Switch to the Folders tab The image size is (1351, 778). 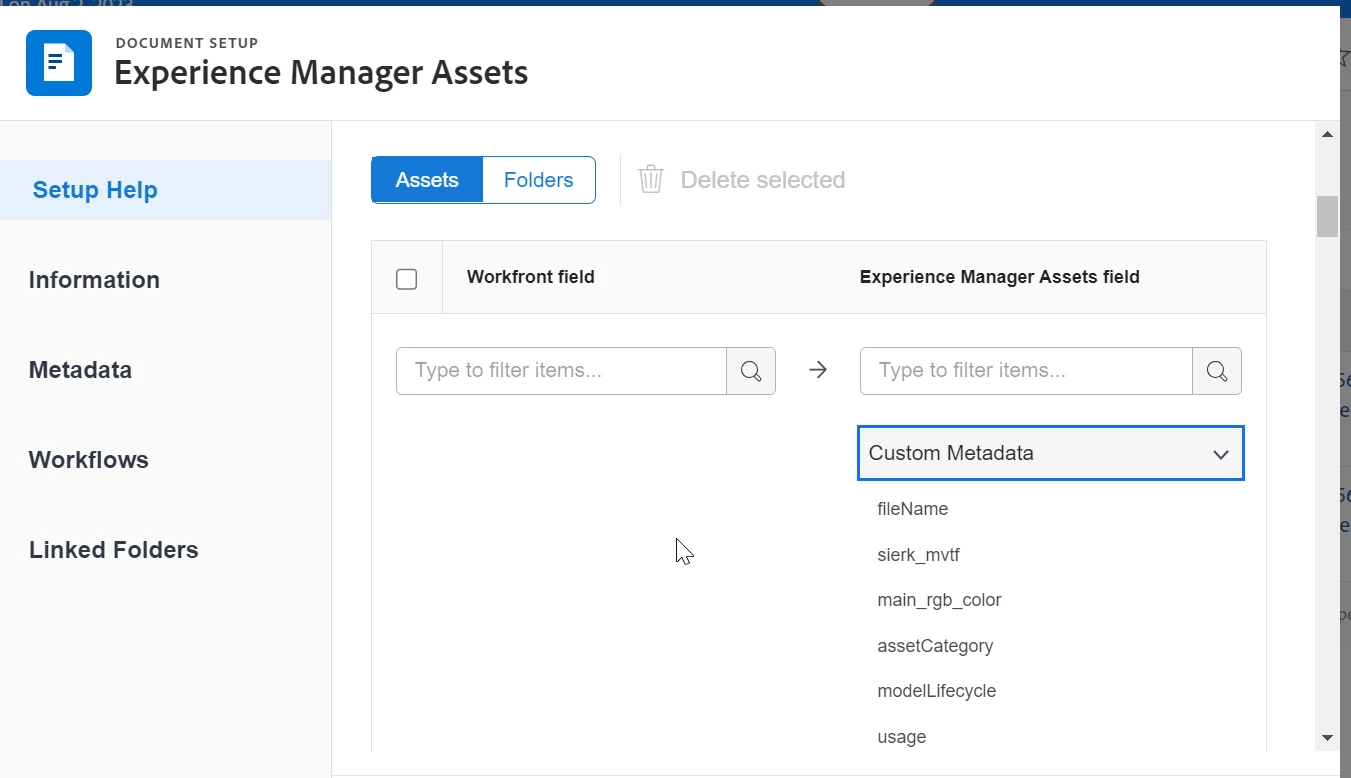click(539, 180)
